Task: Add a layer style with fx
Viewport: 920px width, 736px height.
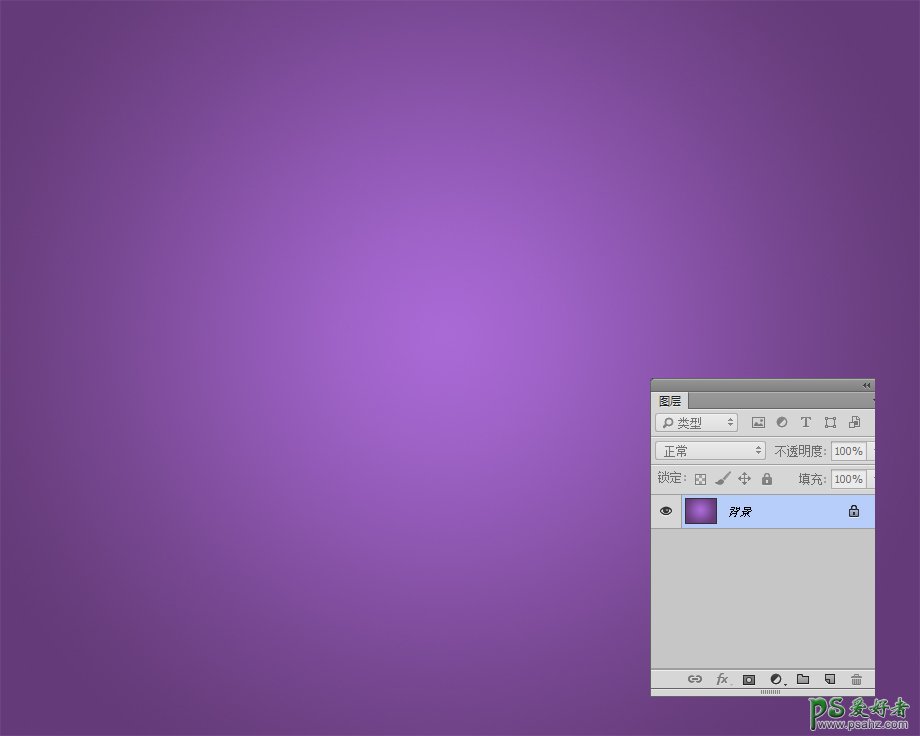Action: click(x=722, y=679)
